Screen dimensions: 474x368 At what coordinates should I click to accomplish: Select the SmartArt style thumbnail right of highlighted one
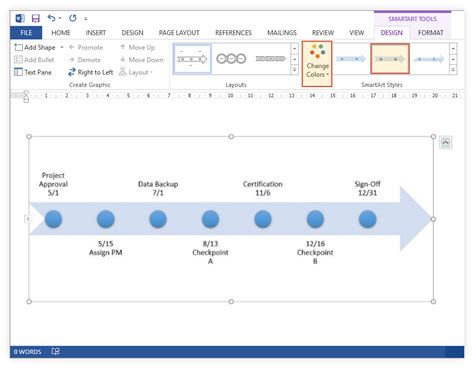[429, 59]
